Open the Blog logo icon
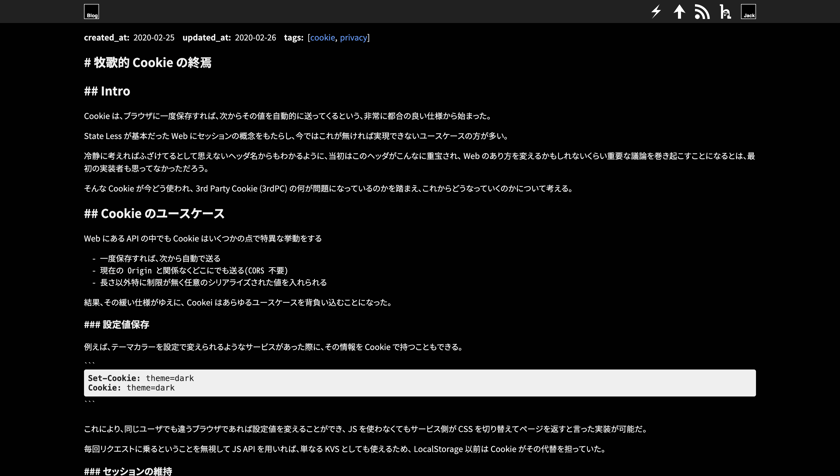This screenshot has width=840, height=476. coord(92,12)
